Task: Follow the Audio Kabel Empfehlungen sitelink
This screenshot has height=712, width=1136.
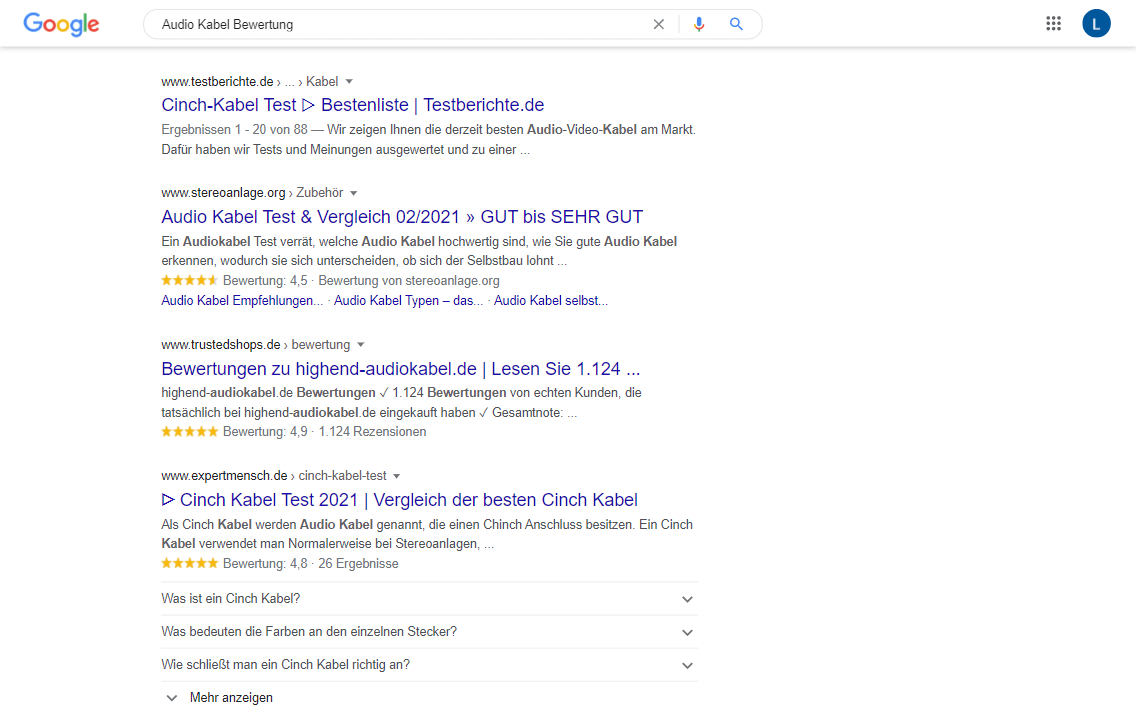Action: [241, 300]
